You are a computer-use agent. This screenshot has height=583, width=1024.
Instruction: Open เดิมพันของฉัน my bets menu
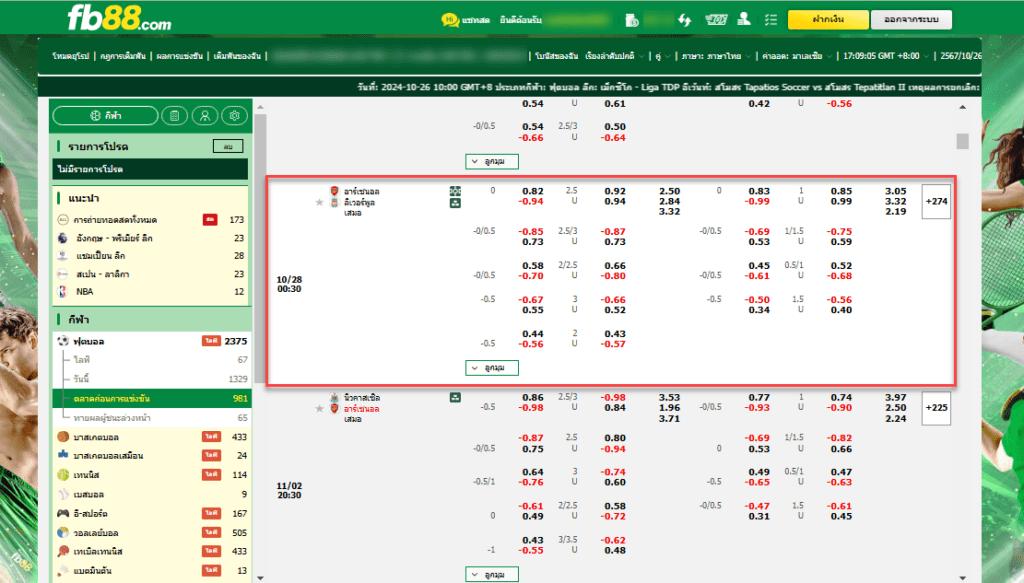pos(237,56)
